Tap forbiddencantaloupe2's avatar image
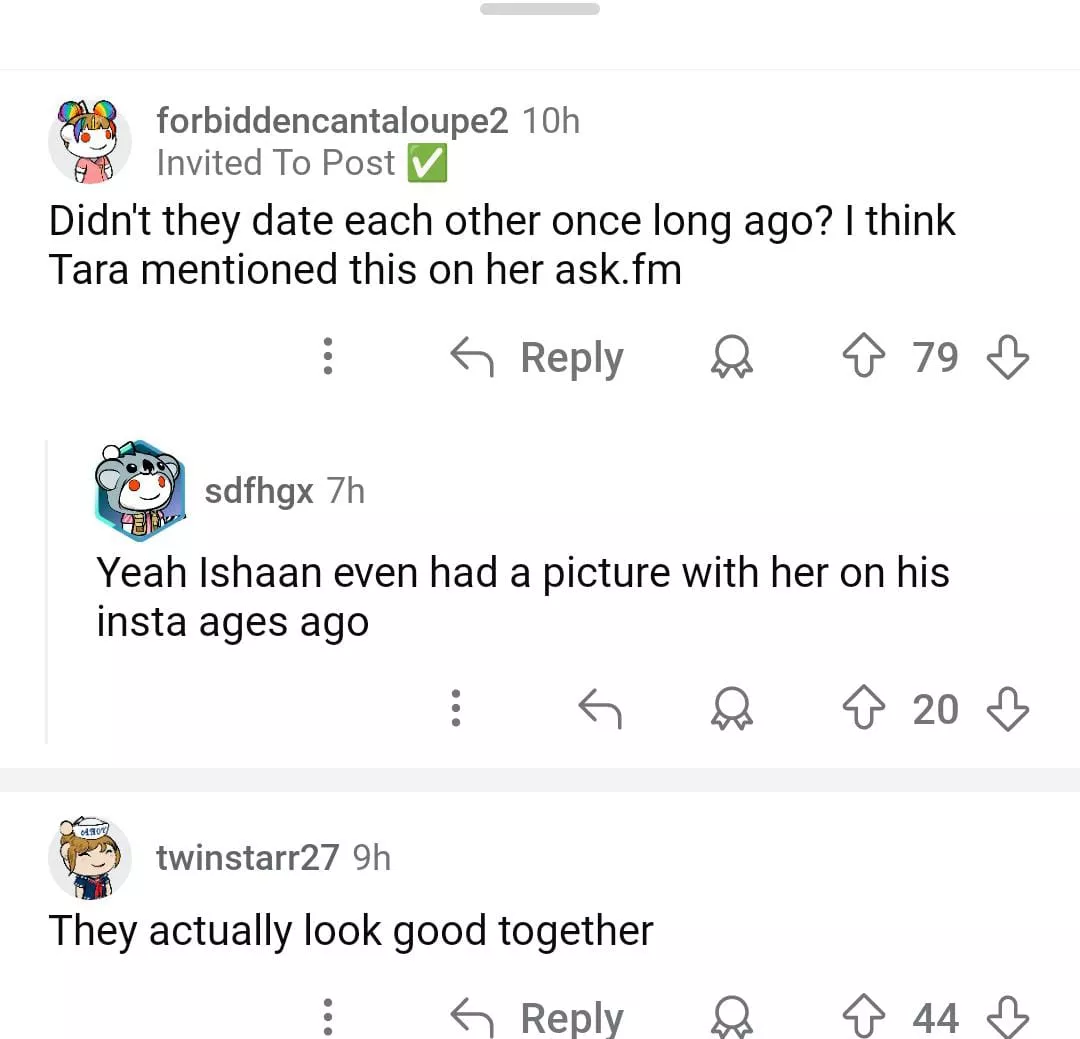 point(90,140)
